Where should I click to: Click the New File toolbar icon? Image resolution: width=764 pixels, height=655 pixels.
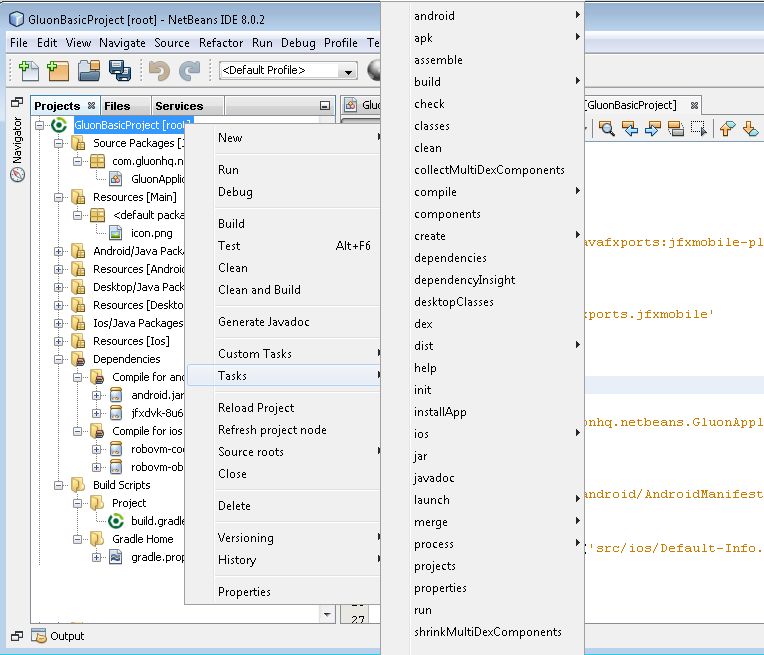pos(28,71)
